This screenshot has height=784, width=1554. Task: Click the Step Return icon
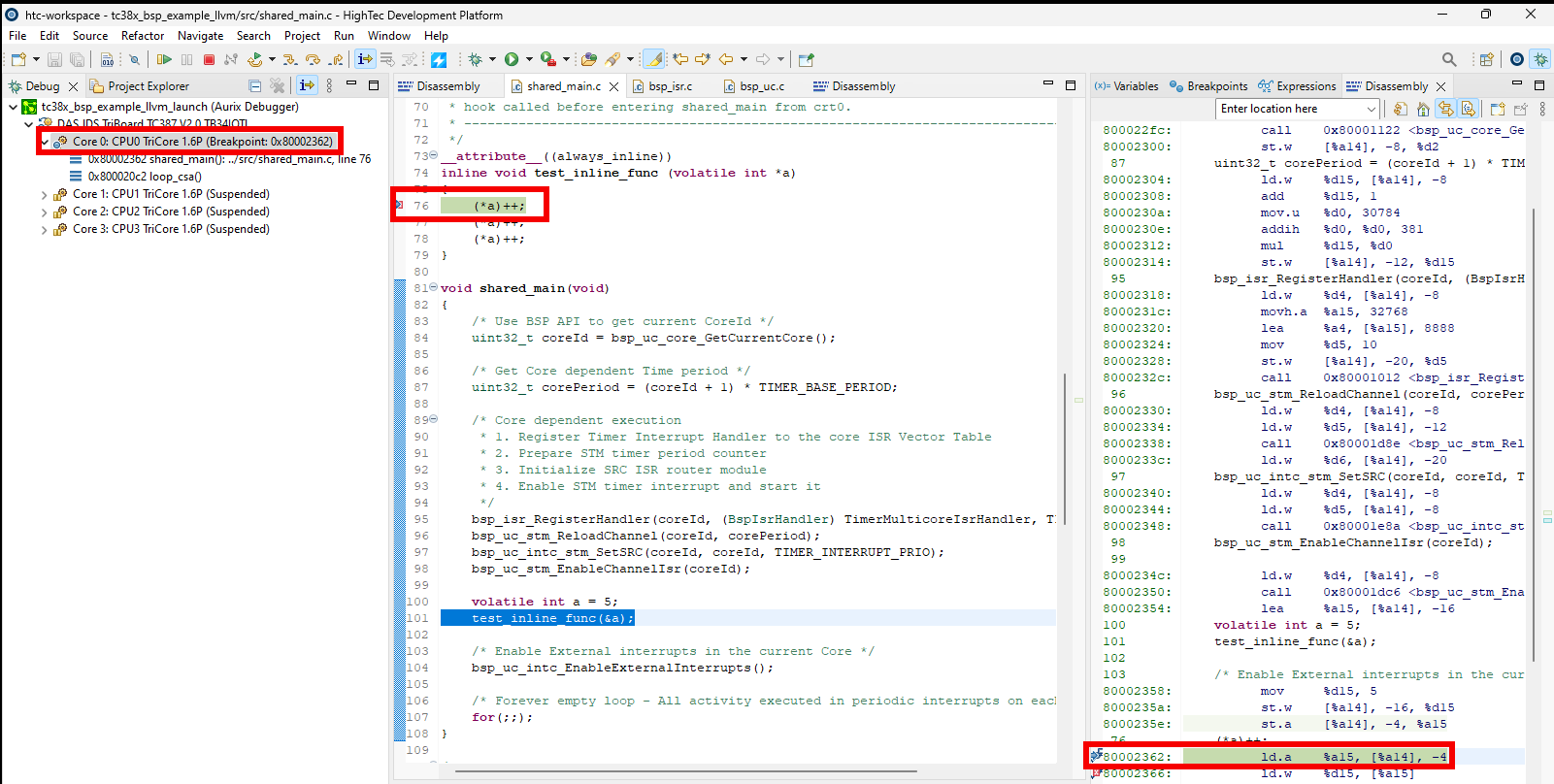click(x=336, y=60)
